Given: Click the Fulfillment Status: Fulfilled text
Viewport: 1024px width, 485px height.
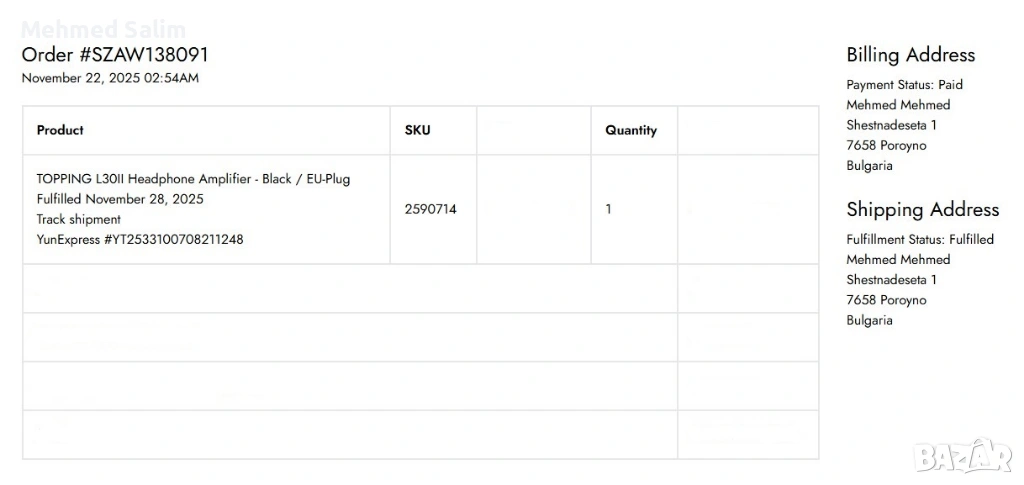Looking at the screenshot, I should (920, 239).
